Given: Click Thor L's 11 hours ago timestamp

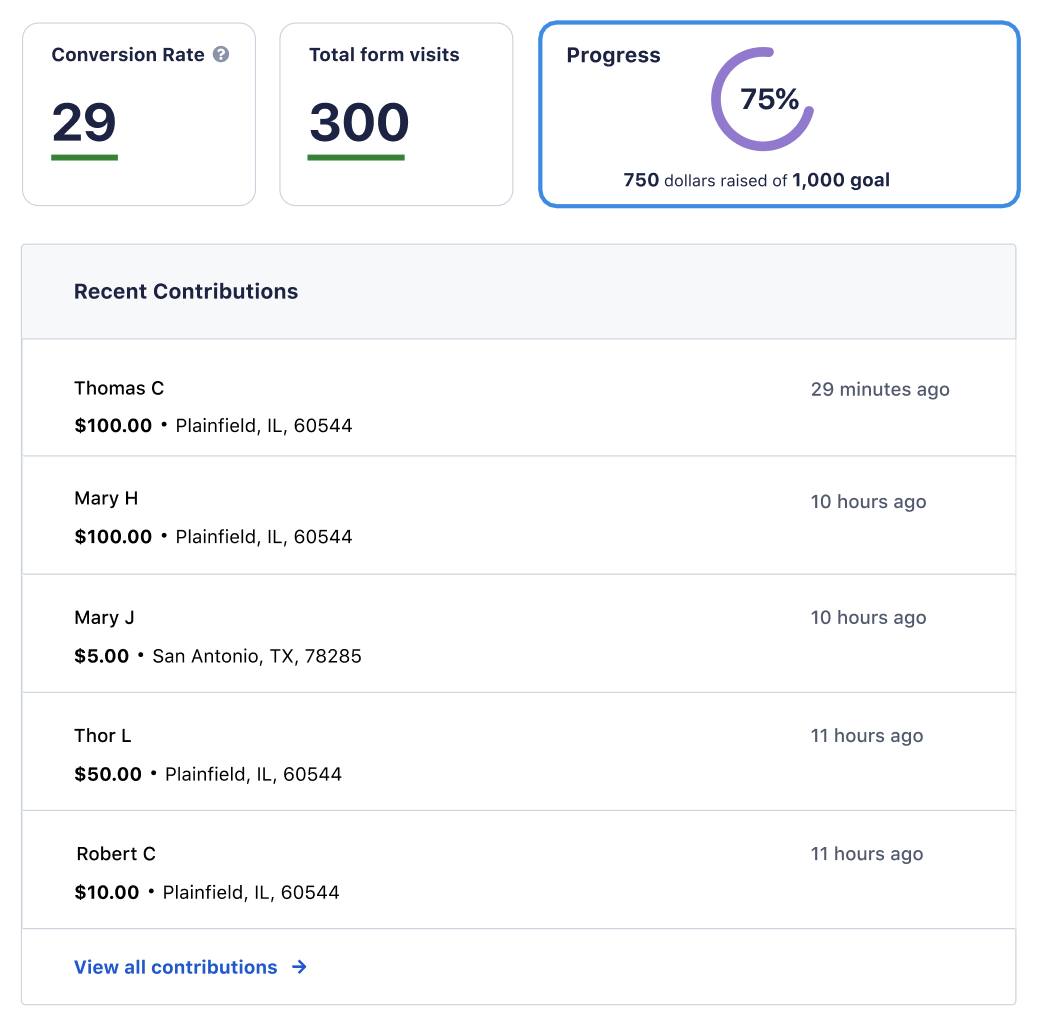Looking at the screenshot, I should [866, 736].
